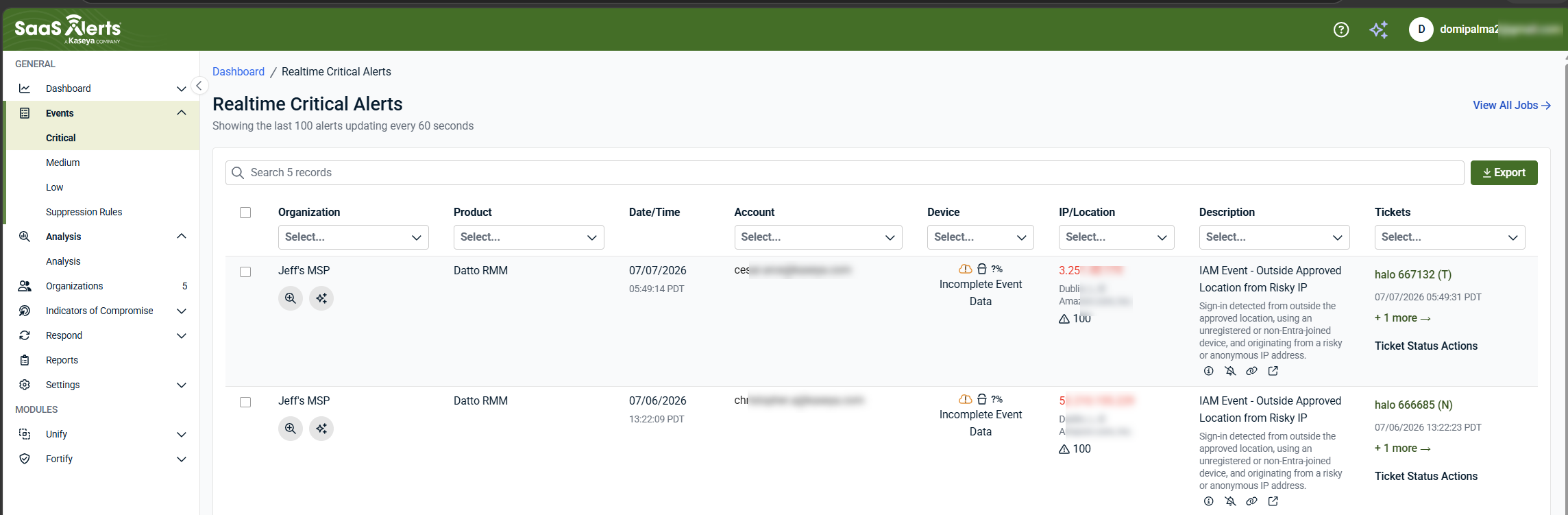Open Ticket Status Actions for halo 666685
The width and height of the screenshot is (1568, 515).
[x=1426, y=477]
